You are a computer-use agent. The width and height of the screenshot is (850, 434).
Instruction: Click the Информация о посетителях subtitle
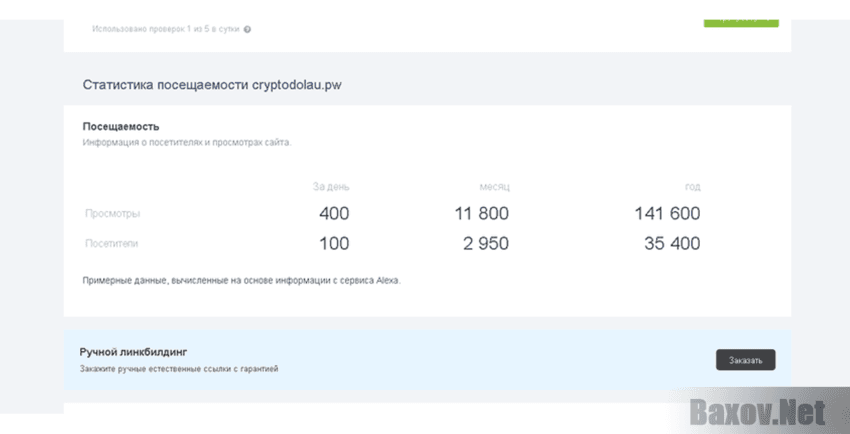187,143
